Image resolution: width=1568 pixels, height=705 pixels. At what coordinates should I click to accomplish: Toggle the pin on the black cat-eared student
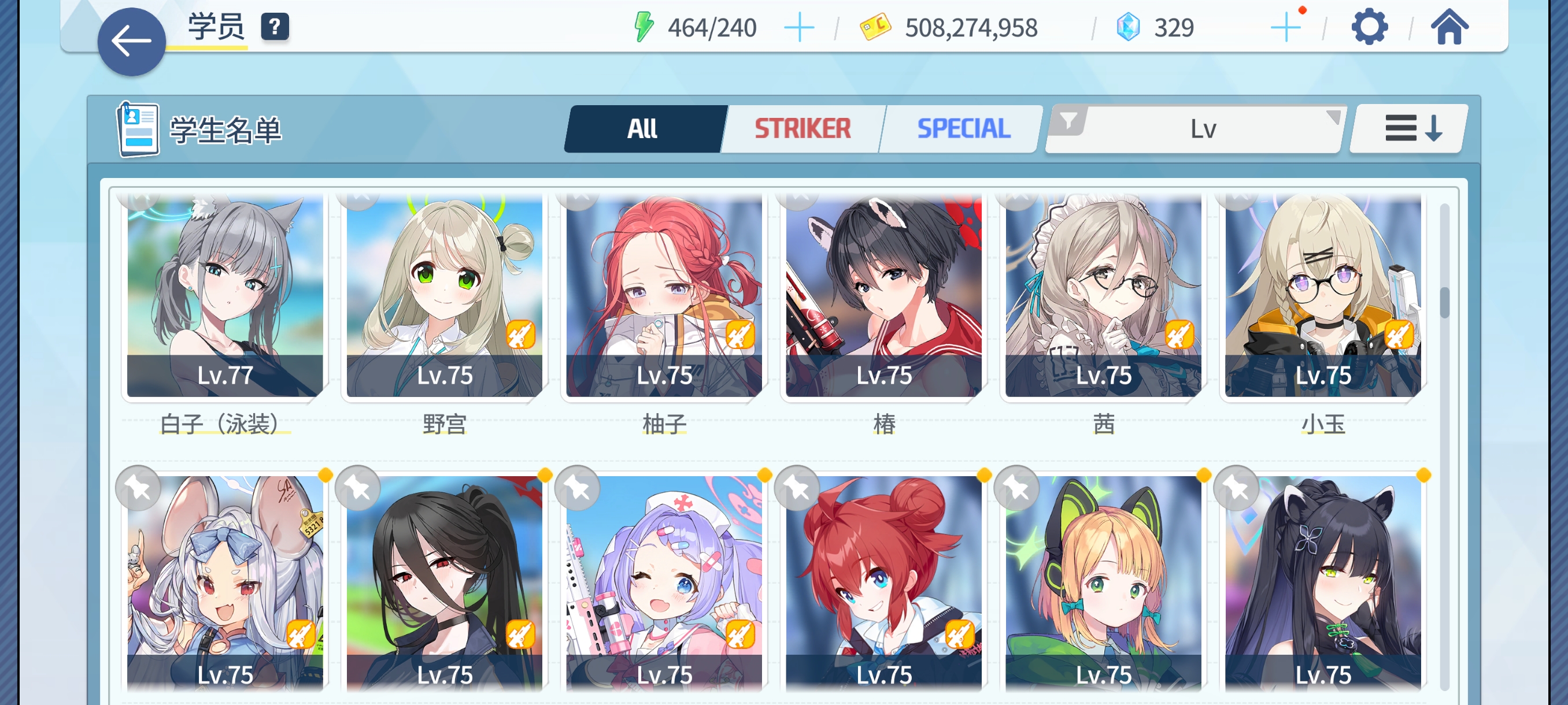point(1236,488)
